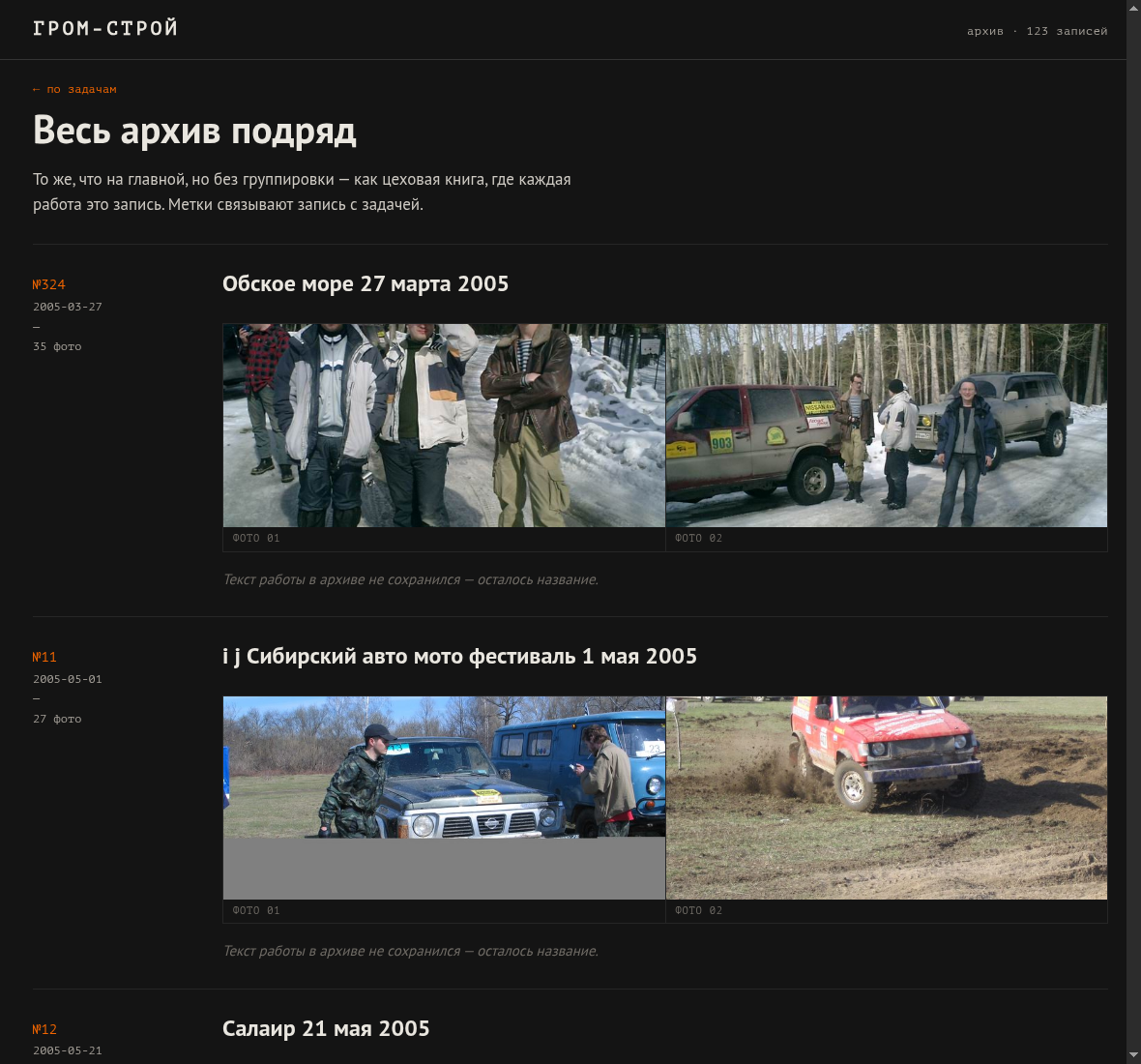The image size is (1141, 1064).
Task: View Обское море photo 02 with car 903
Action: 887,426
